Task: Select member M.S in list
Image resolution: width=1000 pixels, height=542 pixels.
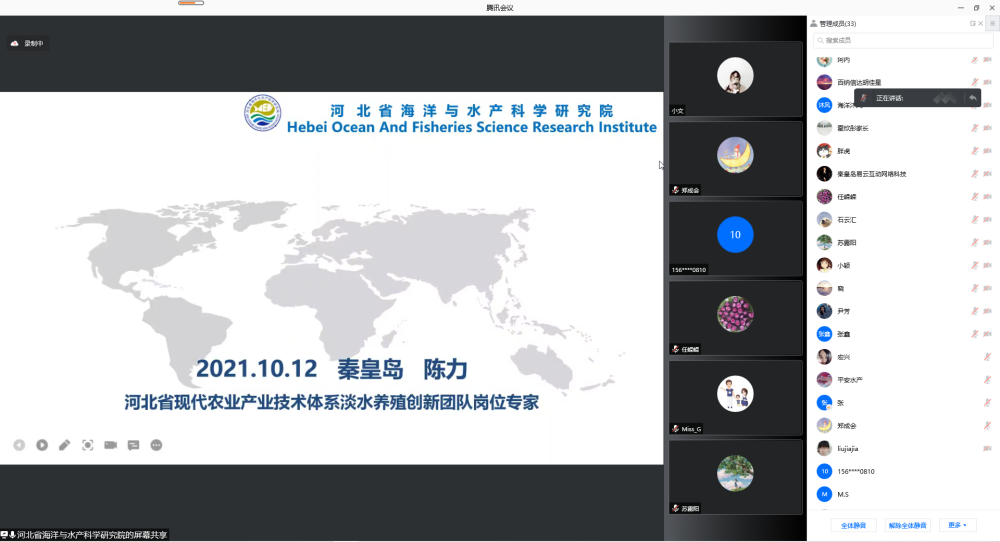Action: click(x=843, y=495)
